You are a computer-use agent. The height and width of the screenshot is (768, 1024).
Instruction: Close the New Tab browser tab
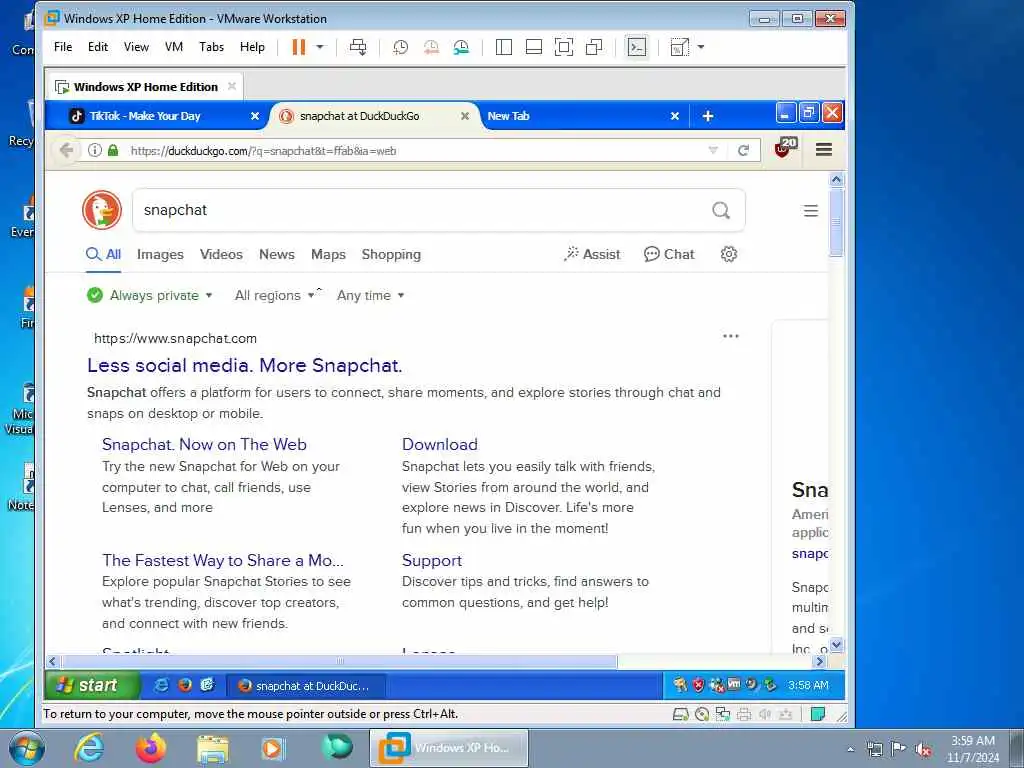[x=675, y=116]
